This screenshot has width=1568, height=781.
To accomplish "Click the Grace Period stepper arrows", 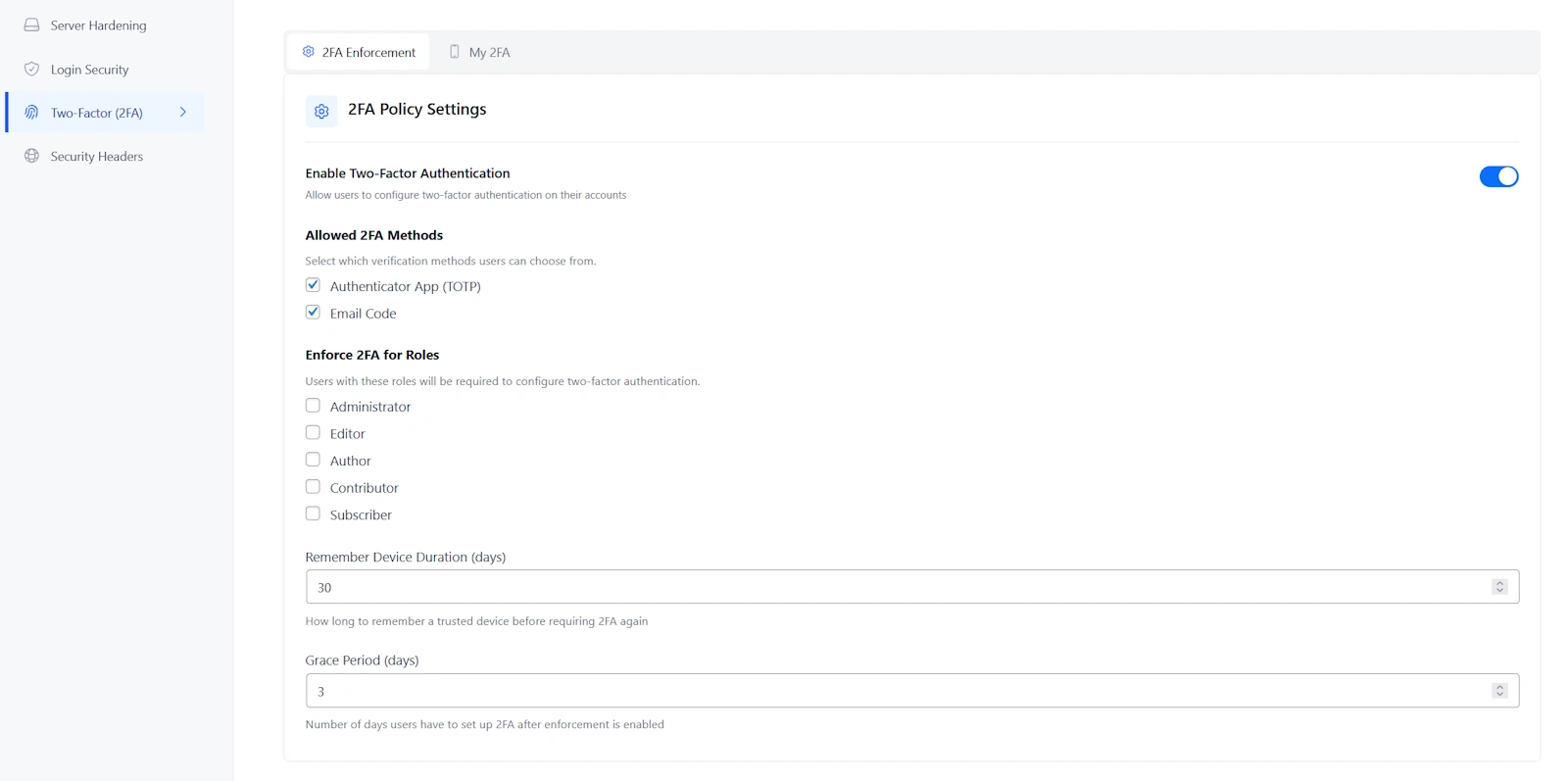I will click(x=1498, y=691).
